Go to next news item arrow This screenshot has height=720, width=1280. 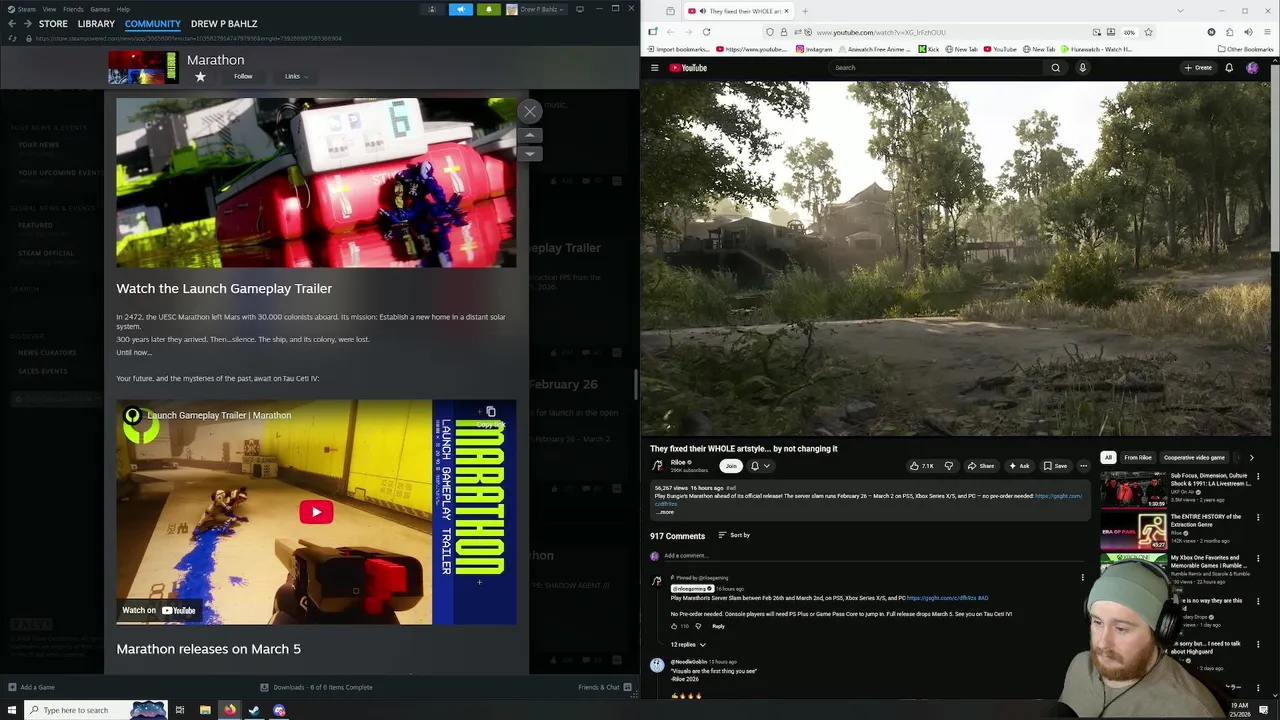pos(530,153)
